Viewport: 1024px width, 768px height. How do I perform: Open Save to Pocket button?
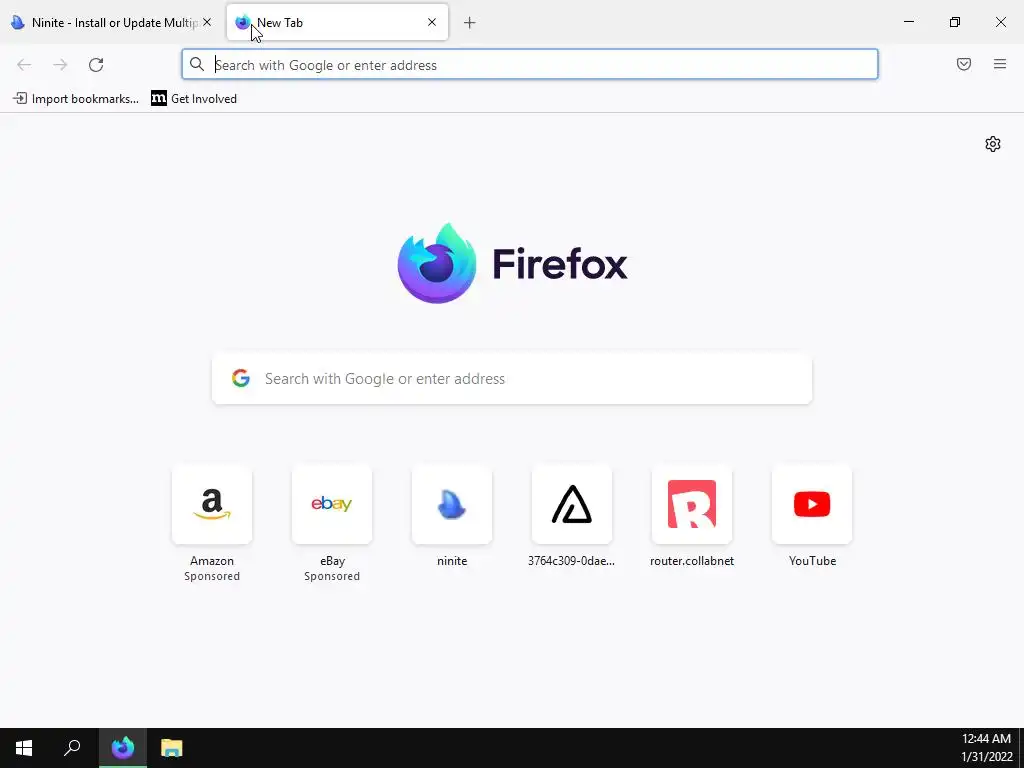964,64
